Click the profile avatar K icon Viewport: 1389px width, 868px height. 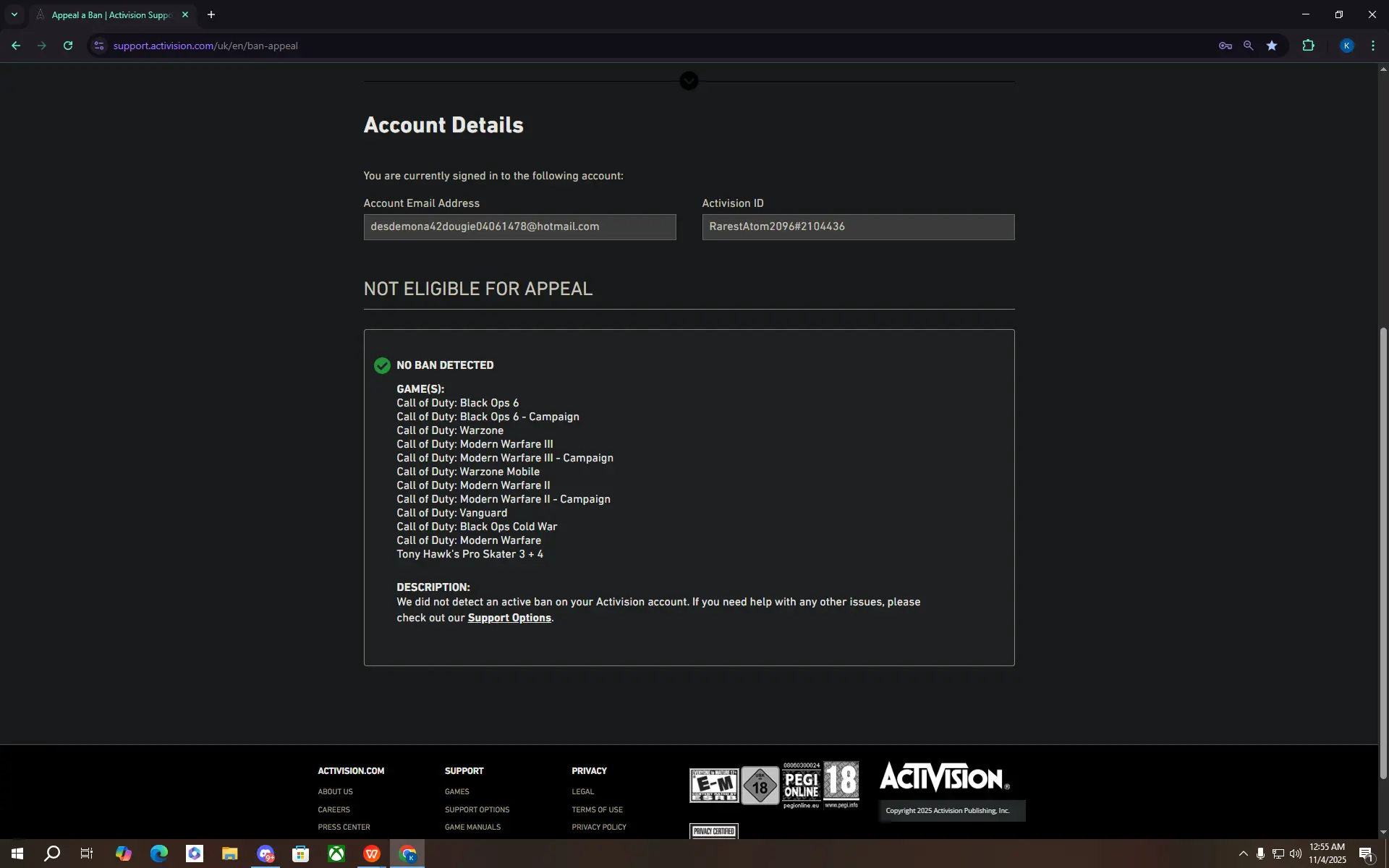point(1346,46)
